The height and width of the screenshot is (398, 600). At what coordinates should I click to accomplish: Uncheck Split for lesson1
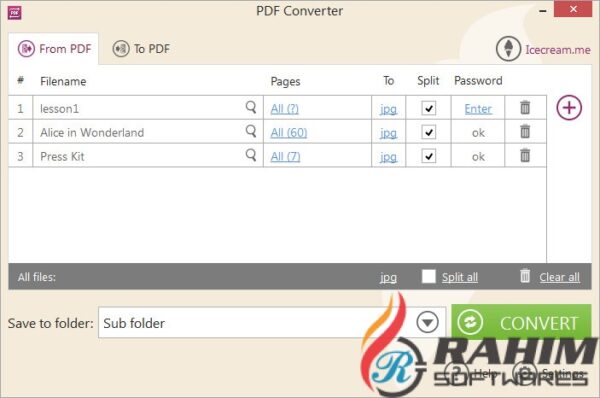429,108
